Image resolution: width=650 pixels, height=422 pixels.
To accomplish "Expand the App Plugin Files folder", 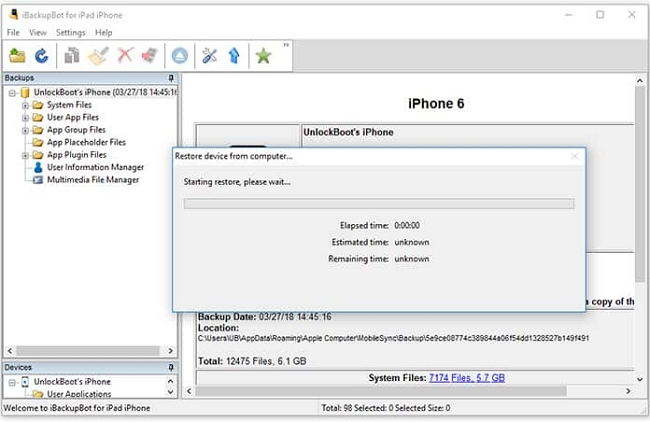I will tap(25, 155).
